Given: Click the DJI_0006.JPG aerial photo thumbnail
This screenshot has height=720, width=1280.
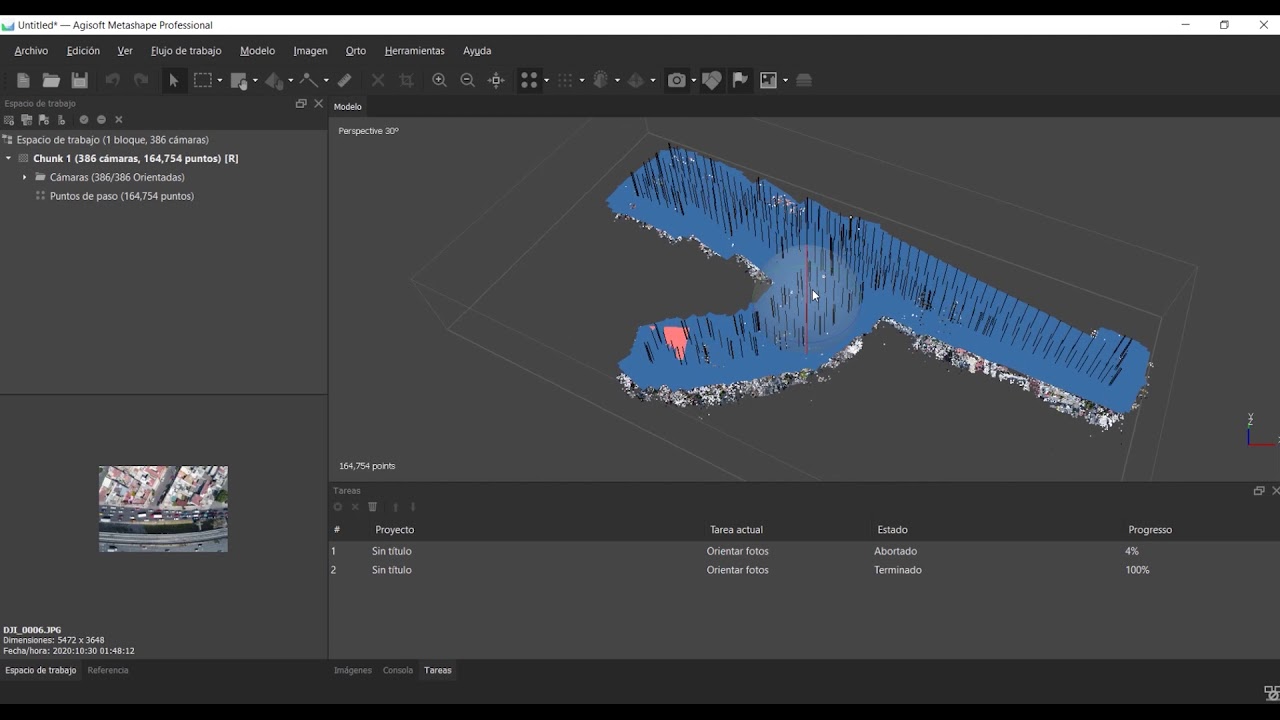Looking at the screenshot, I should click(163, 509).
